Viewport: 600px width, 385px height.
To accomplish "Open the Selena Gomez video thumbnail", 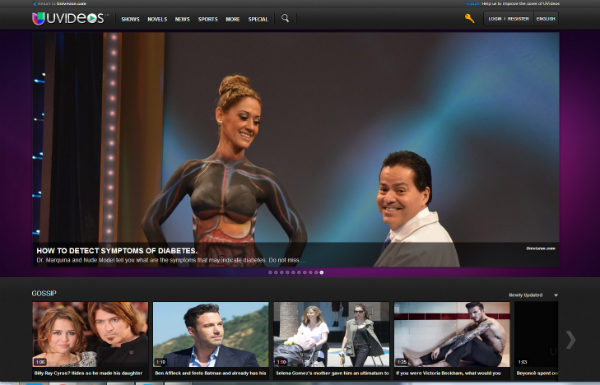I will click(x=331, y=334).
